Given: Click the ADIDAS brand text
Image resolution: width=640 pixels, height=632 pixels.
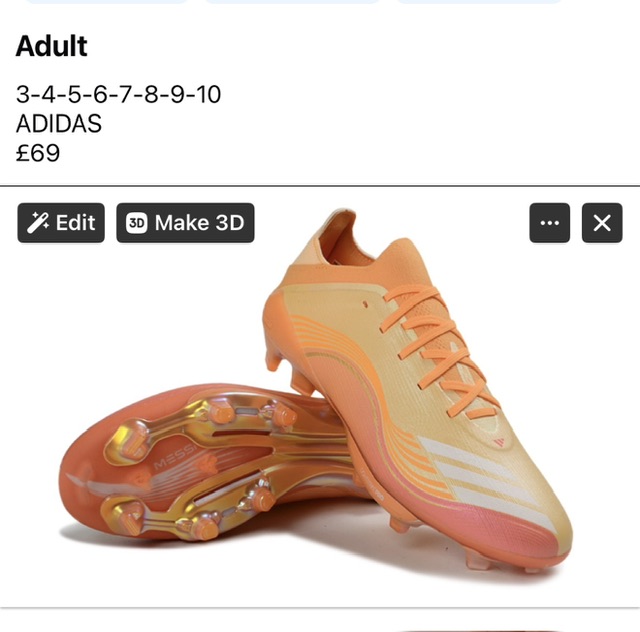Looking at the screenshot, I should coord(59,125).
